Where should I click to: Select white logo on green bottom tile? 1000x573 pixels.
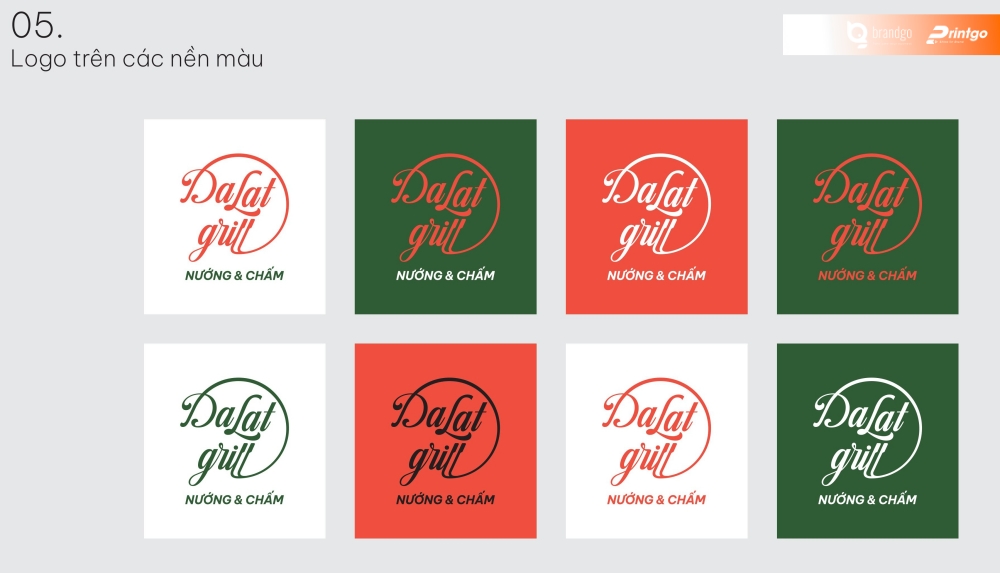867,441
